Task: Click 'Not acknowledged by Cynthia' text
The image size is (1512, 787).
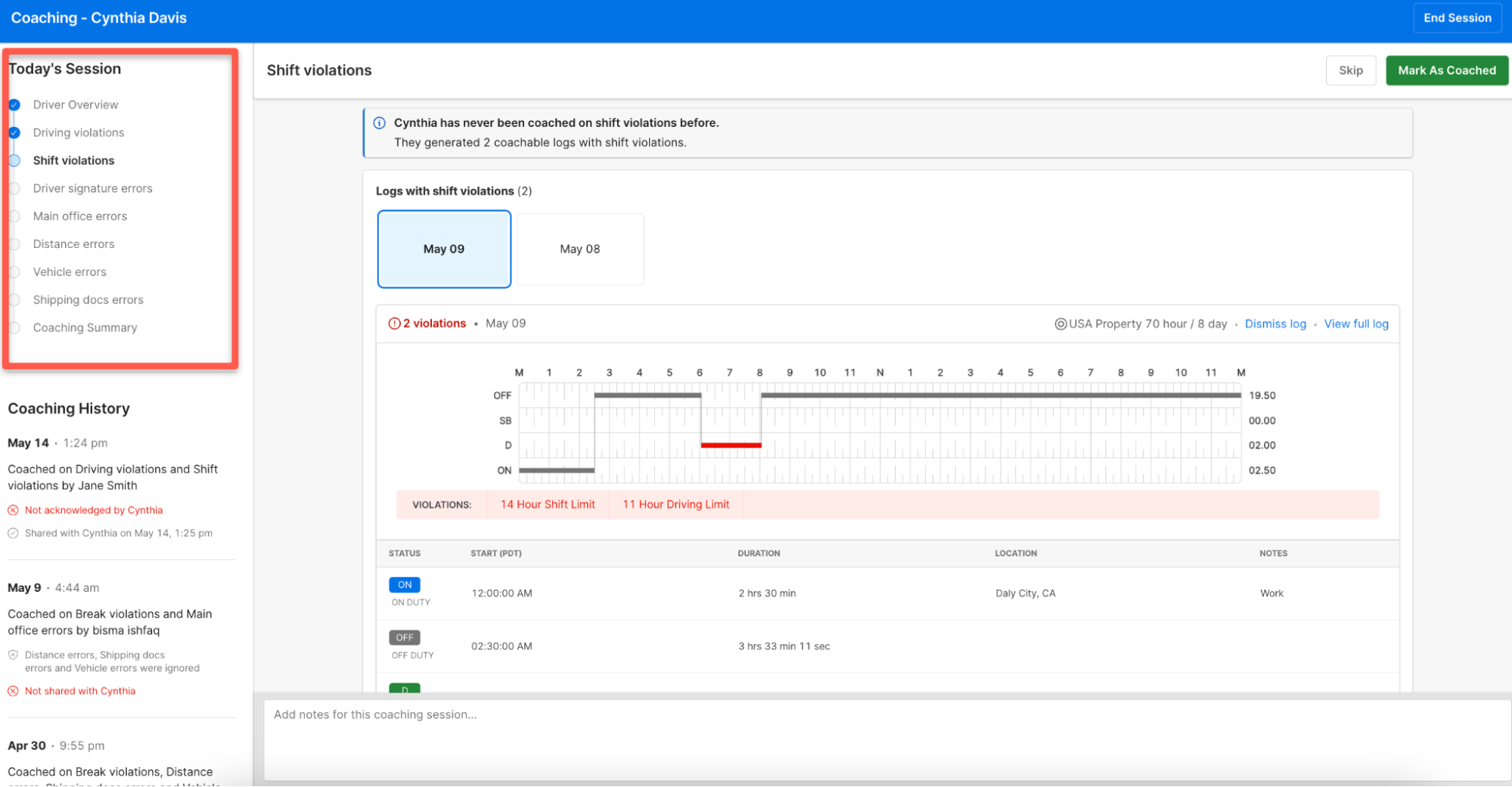Action: pyautogui.click(x=94, y=510)
